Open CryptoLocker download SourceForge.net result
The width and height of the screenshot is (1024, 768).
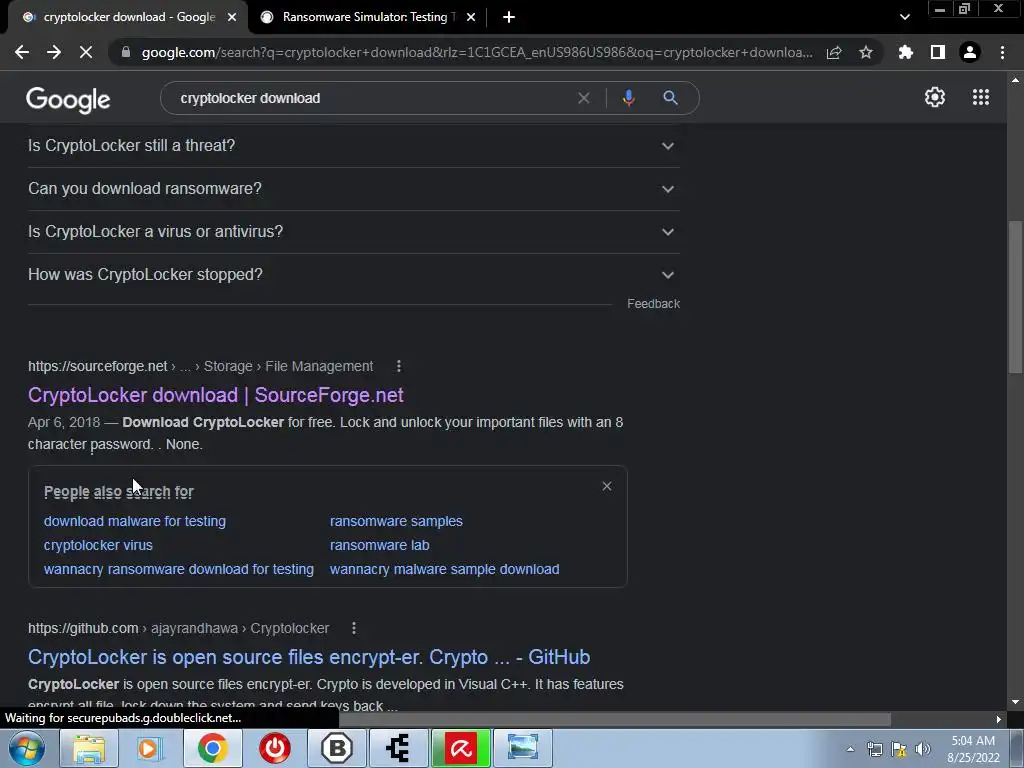[x=216, y=395]
